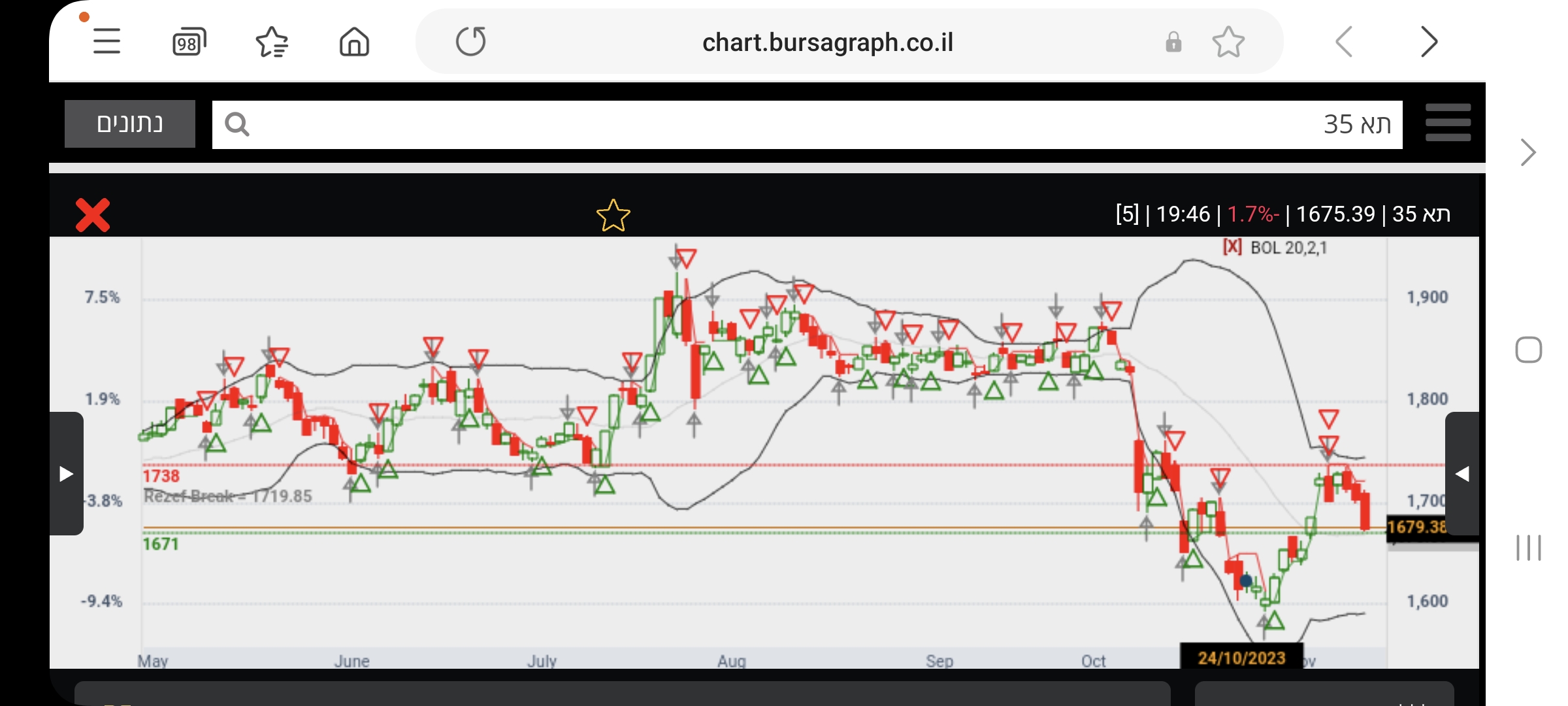This screenshot has width=1568, height=706.
Task: Expand the left side chart panel arrow
Action: (66, 473)
